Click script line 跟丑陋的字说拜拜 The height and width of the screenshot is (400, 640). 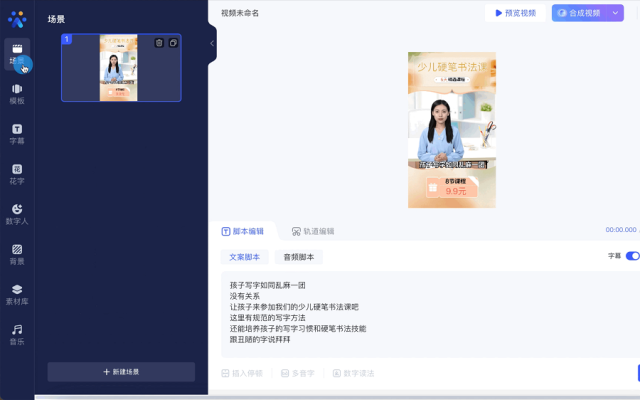[x=260, y=339]
